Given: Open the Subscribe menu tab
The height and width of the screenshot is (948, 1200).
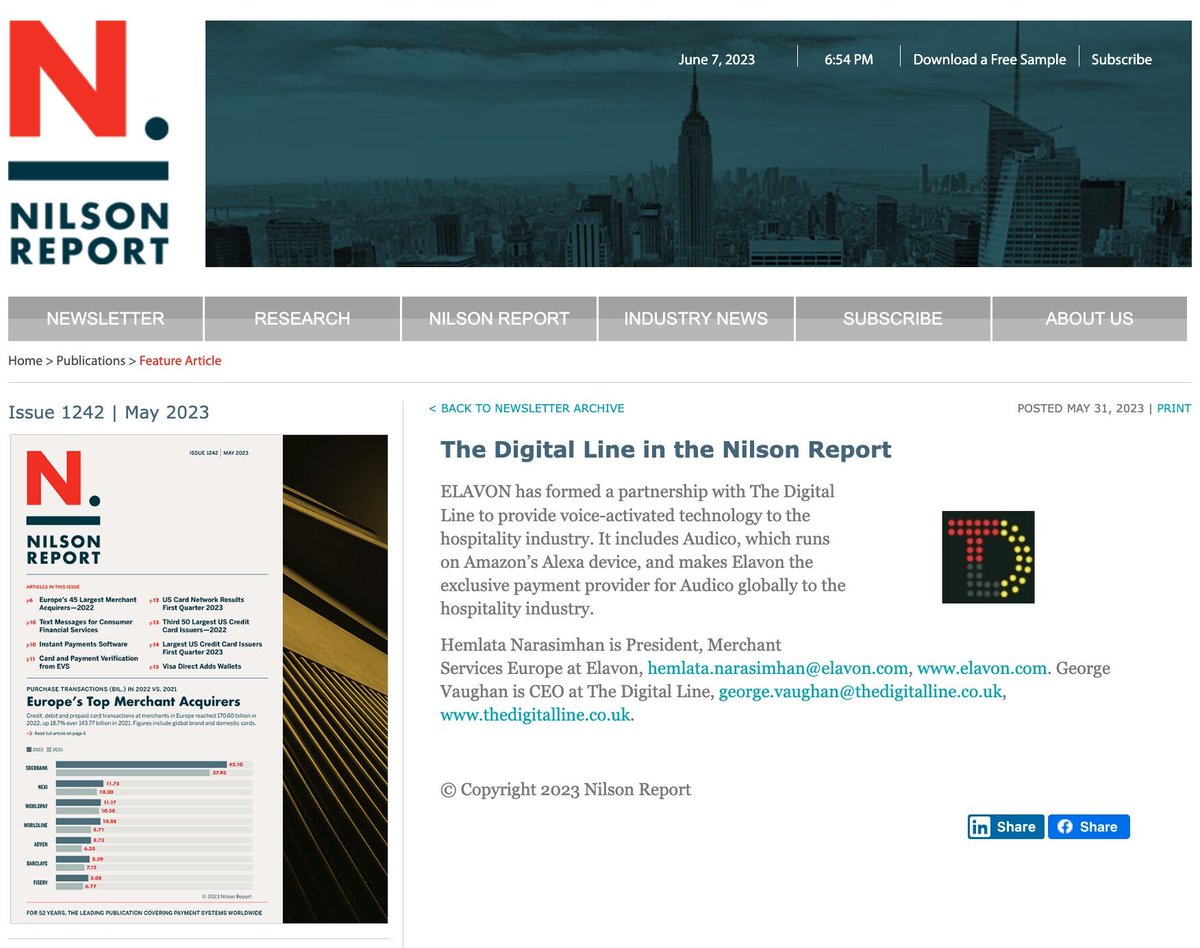Looking at the screenshot, I should 893,319.
